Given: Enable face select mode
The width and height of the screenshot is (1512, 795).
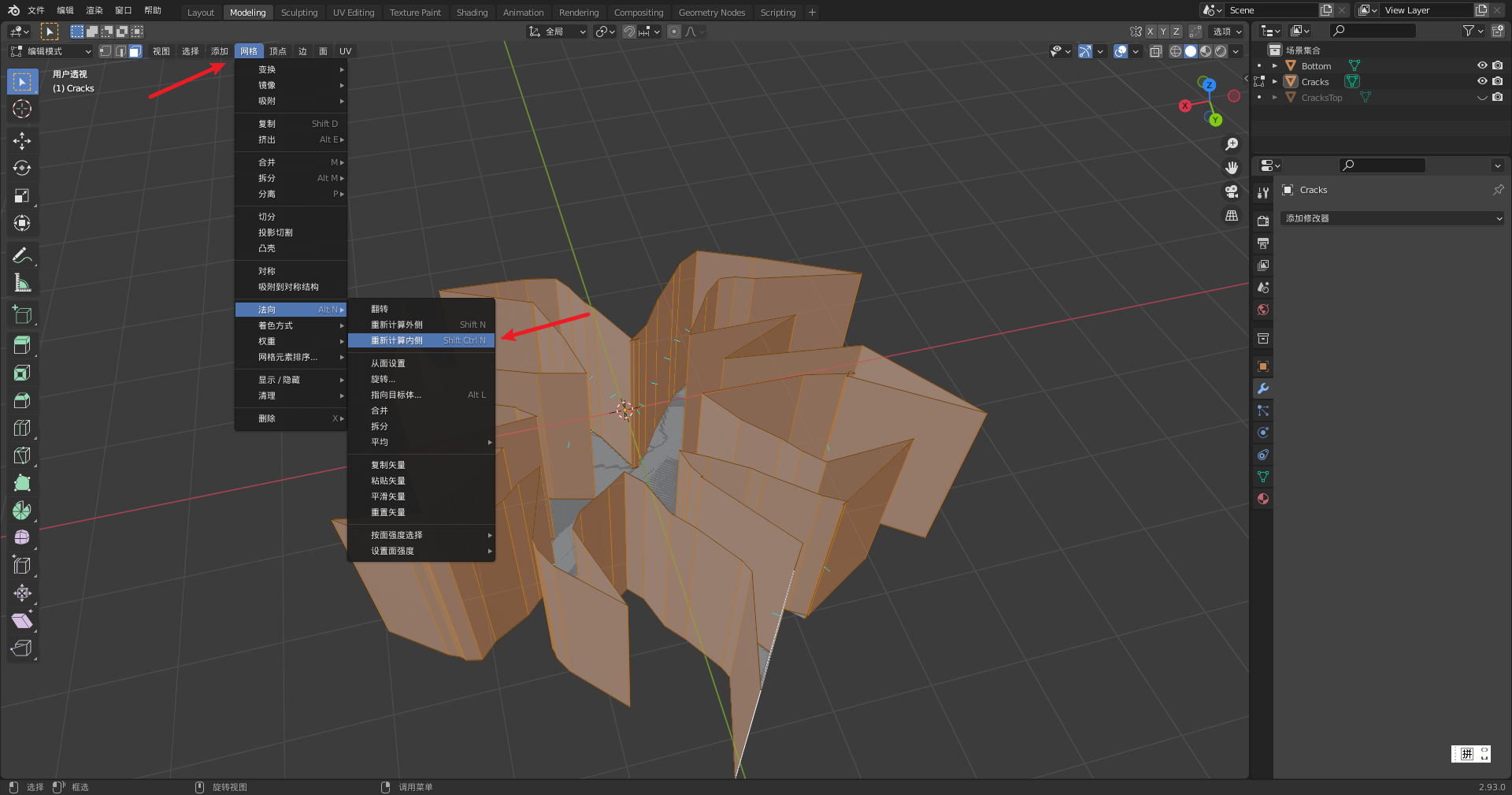Looking at the screenshot, I should pyautogui.click(x=135, y=51).
